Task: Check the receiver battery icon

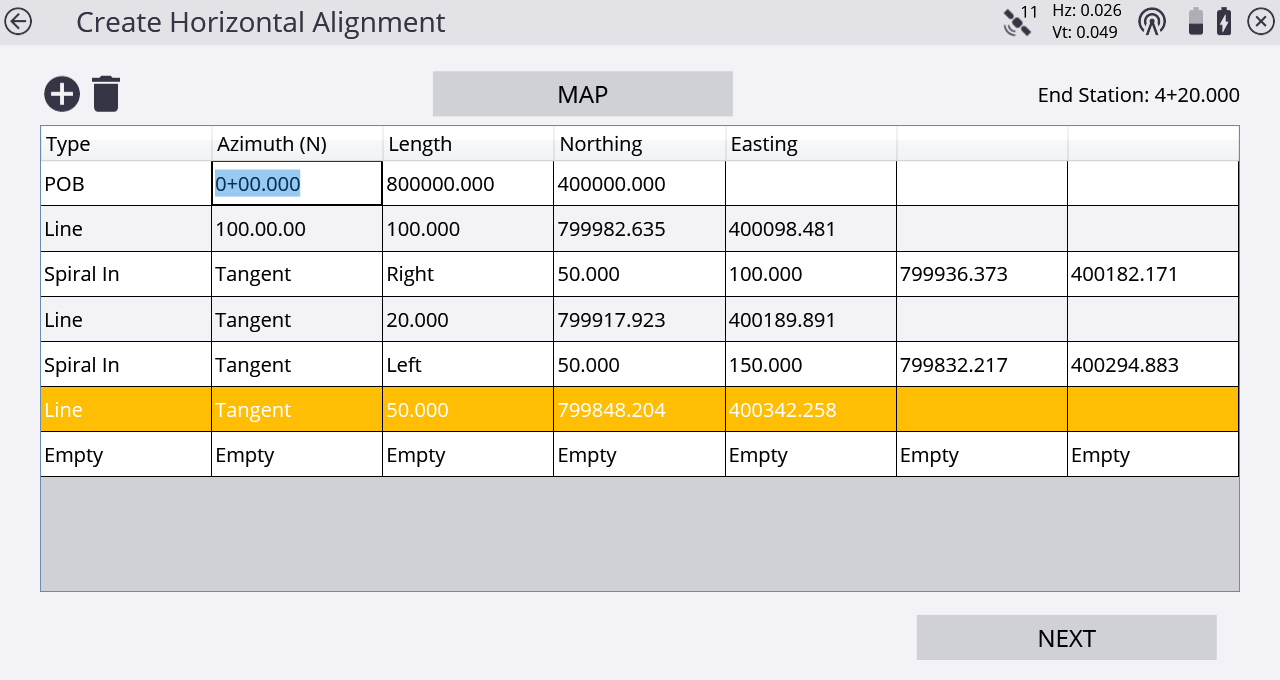Action: [x=1195, y=21]
